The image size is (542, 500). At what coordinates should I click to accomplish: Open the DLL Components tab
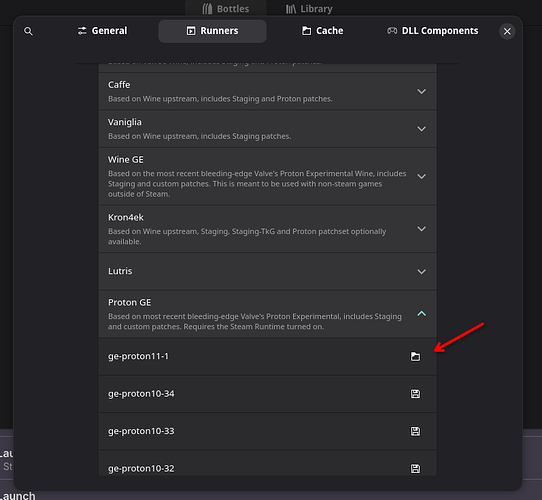click(432, 31)
